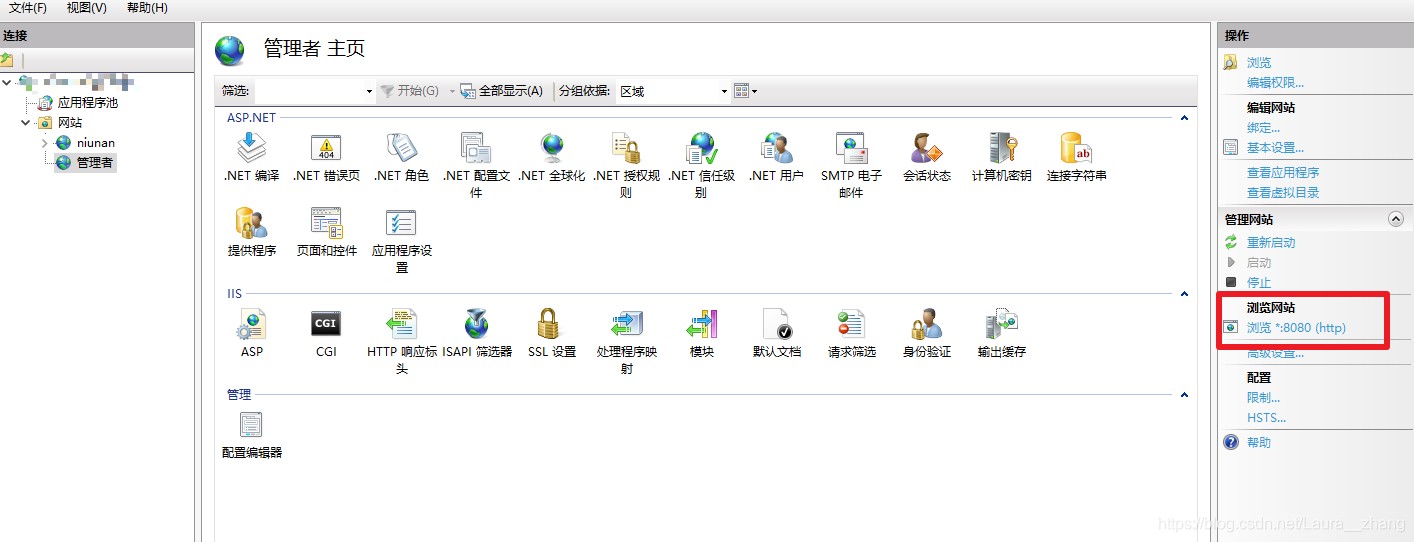This screenshot has height=542, width=1414.
Task: Expand the niunan site node
Action: click(45, 142)
